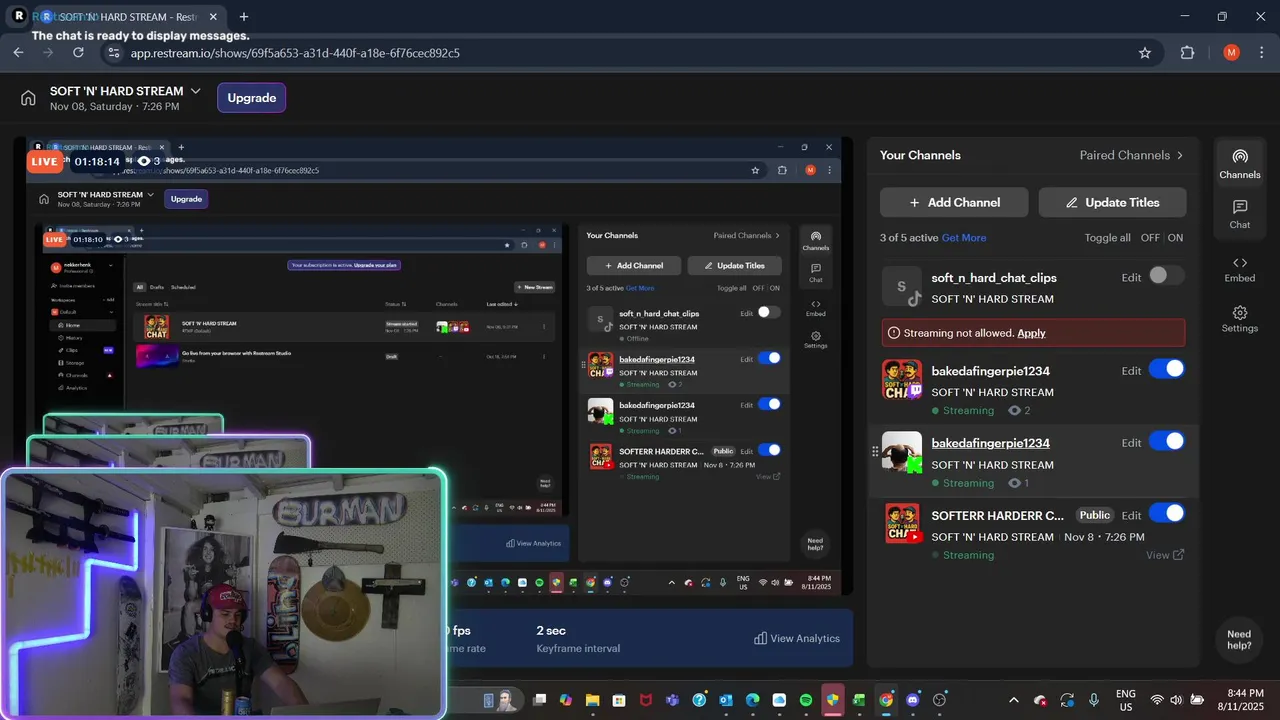
Task: Expand the SOFT 'N' HARD STREAM title dropdown
Action: (x=196, y=91)
